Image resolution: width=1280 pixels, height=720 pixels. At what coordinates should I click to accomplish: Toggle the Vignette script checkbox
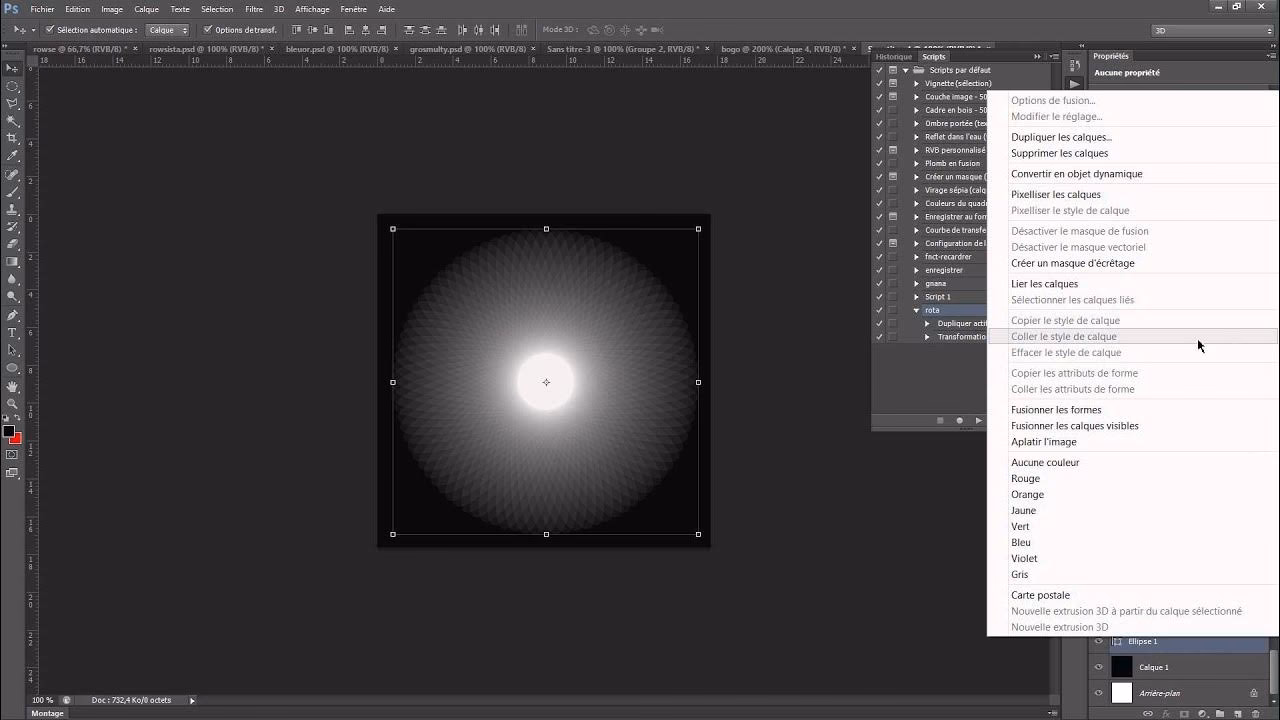click(878, 83)
